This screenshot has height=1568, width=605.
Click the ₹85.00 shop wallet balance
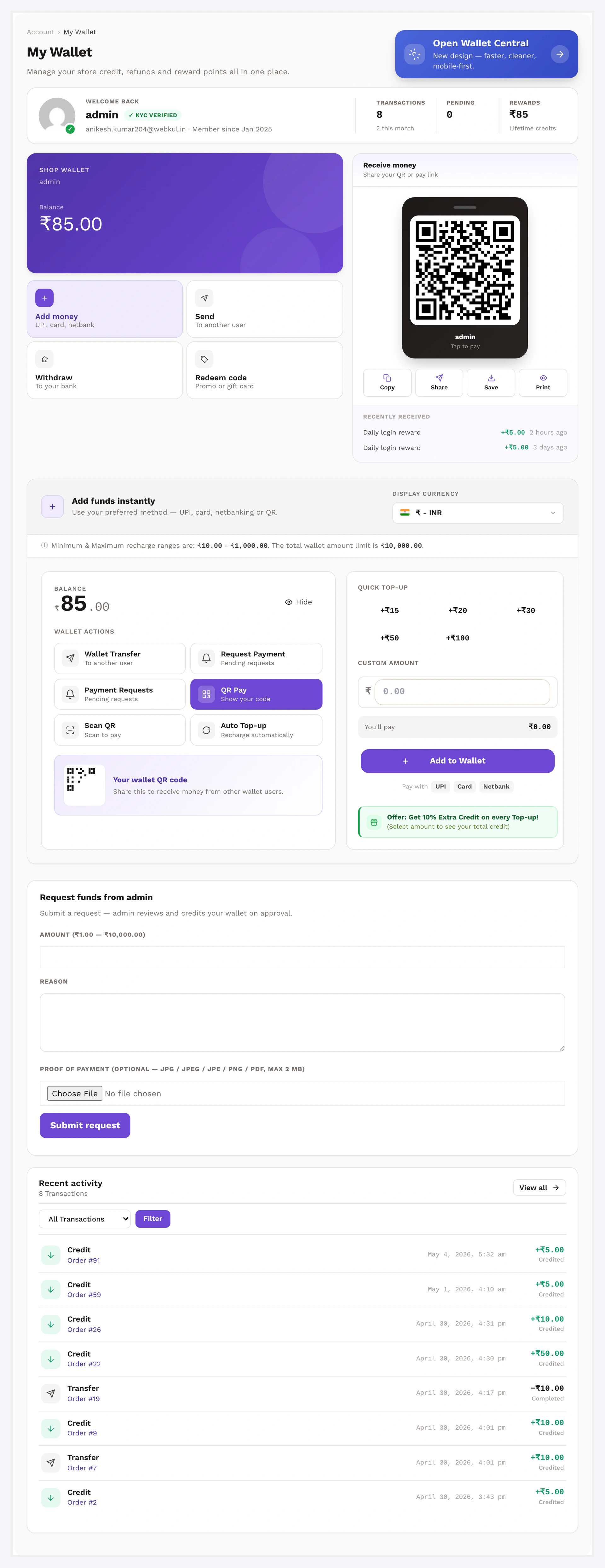click(x=71, y=224)
